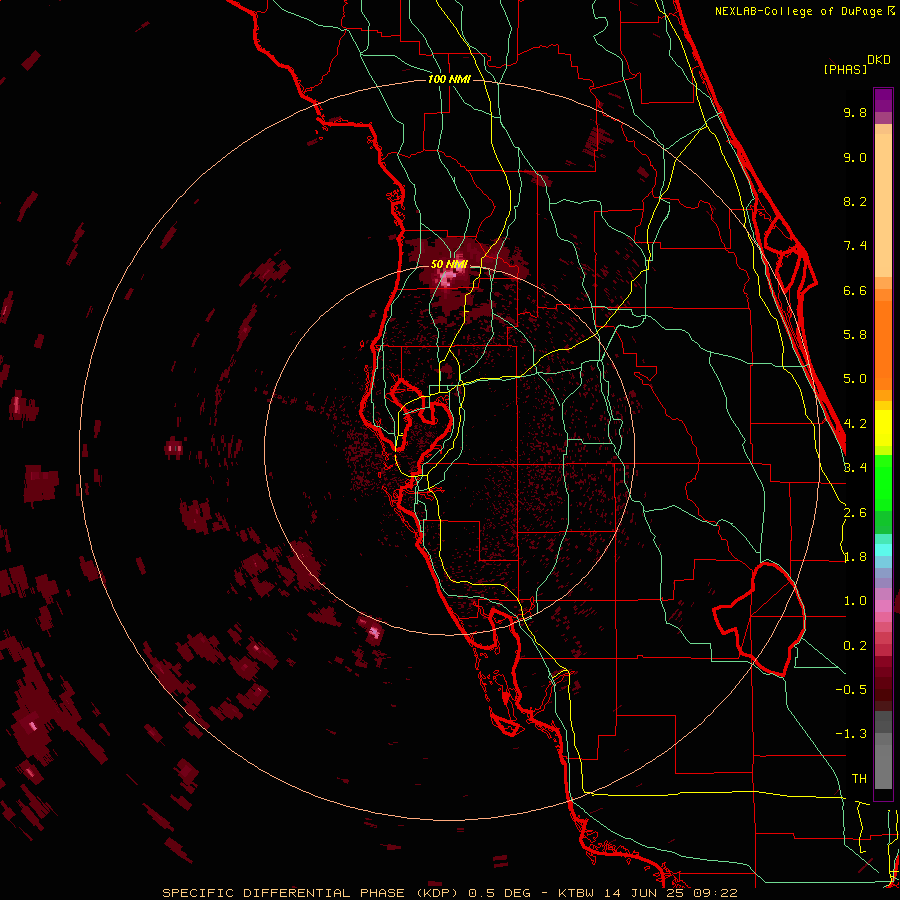
Task: Click the 1.0 scale value
Action: tap(855, 601)
